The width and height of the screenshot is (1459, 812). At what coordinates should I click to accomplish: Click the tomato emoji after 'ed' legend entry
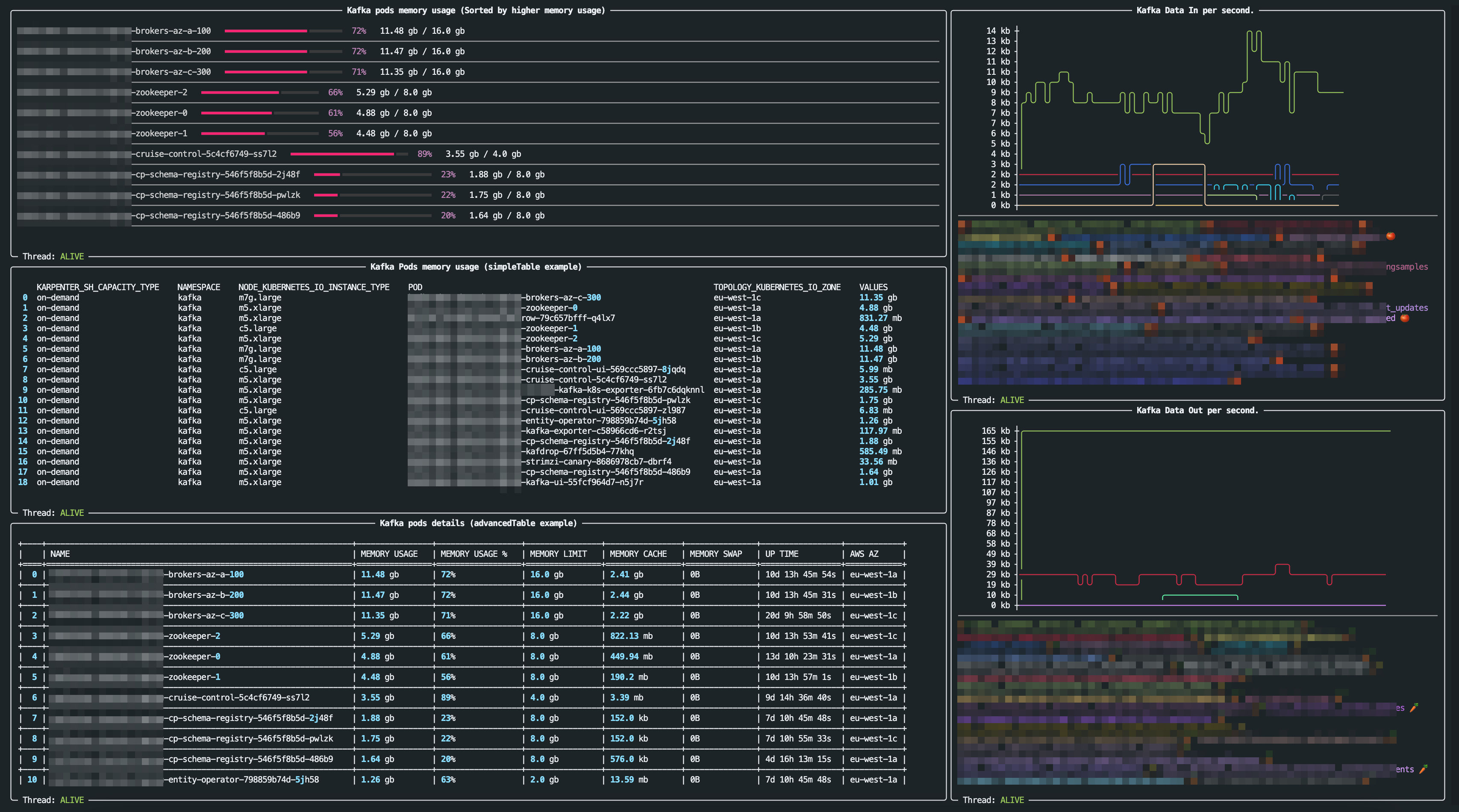click(1405, 318)
